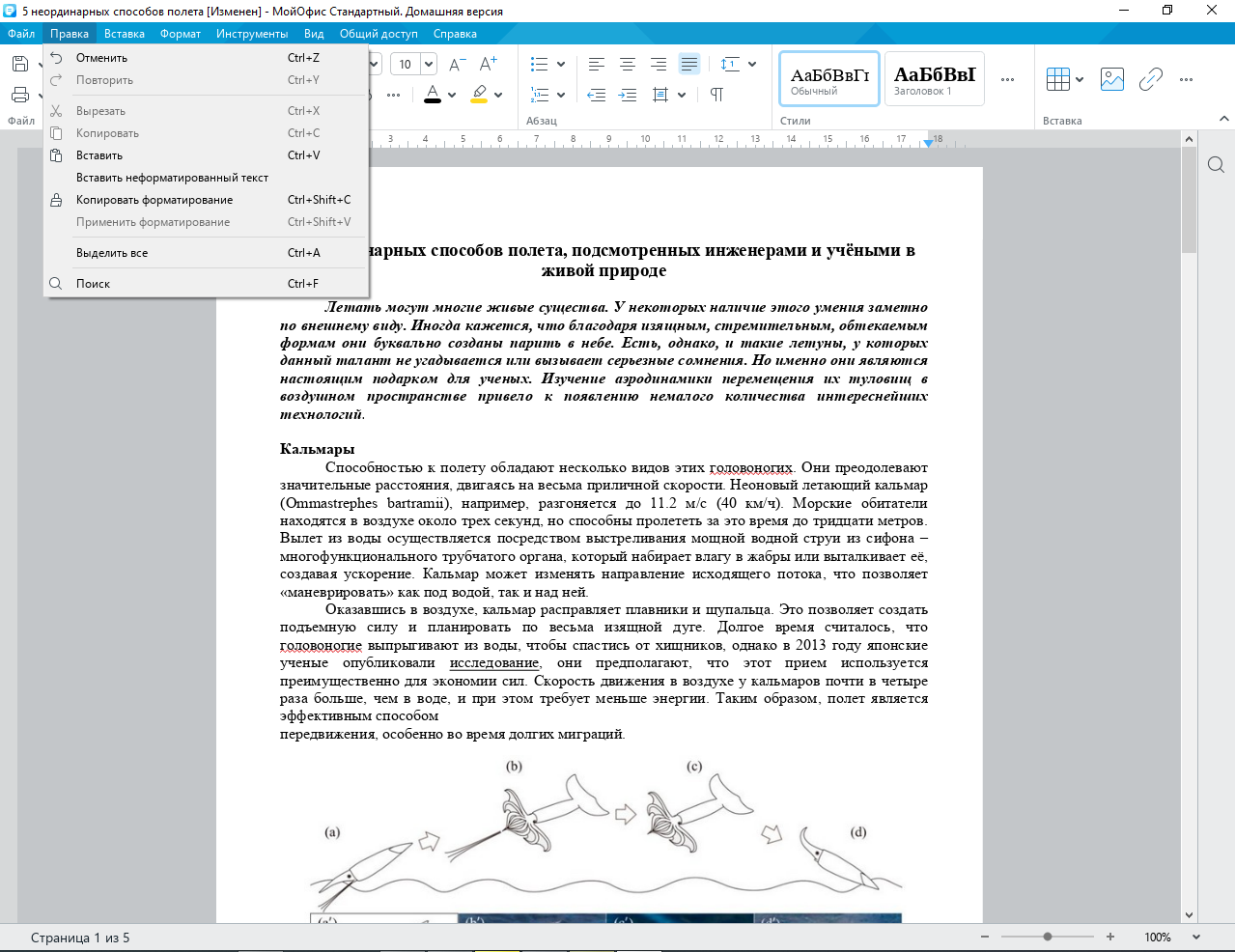Viewport: 1235px width, 952px height.
Task: Open the Инструменты menu
Action: [252, 34]
